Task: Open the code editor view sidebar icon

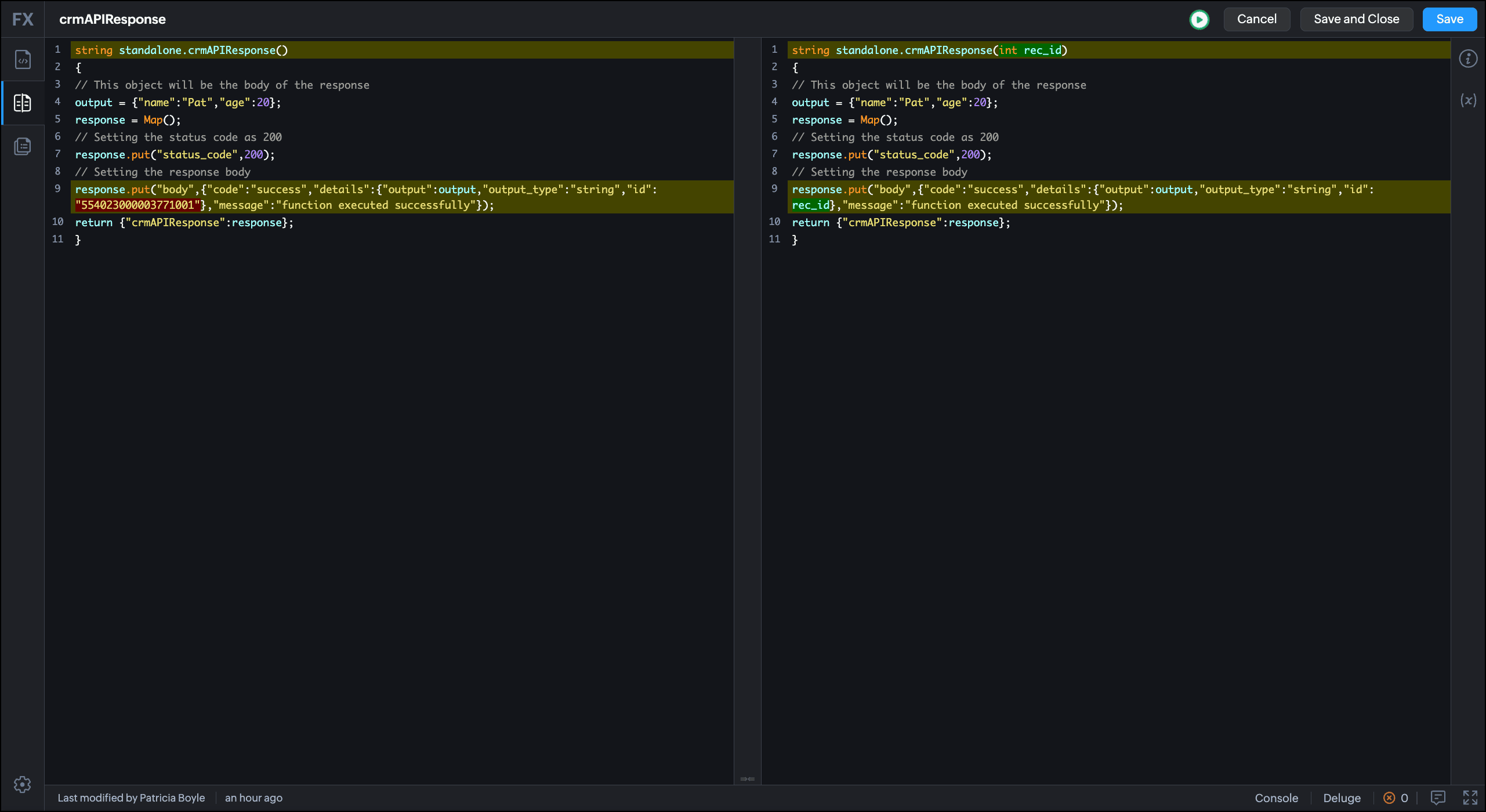Action: pos(23,60)
